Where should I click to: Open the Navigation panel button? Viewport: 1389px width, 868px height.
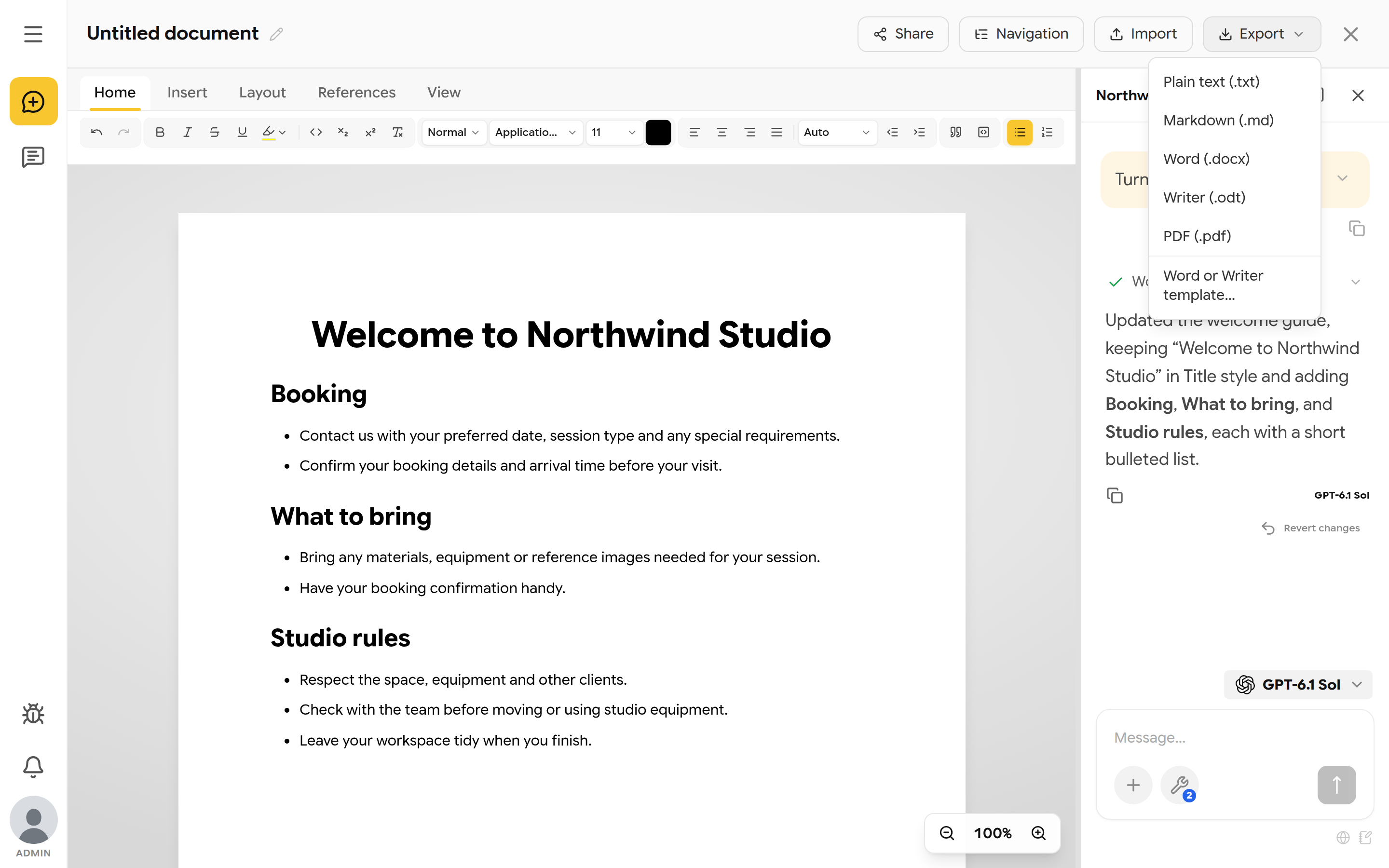tap(1021, 34)
